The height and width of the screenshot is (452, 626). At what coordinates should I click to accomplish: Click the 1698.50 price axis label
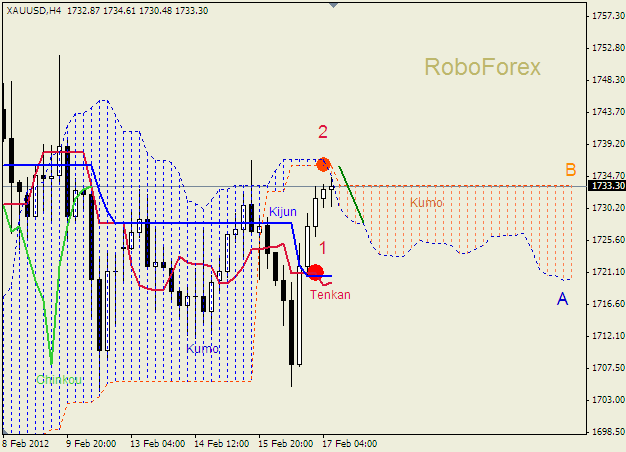pyautogui.click(x=608, y=432)
